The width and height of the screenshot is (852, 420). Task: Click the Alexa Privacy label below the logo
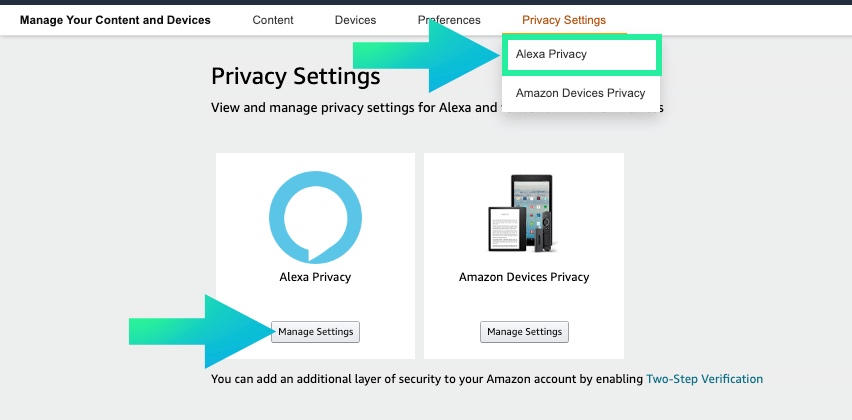click(x=315, y=277)
